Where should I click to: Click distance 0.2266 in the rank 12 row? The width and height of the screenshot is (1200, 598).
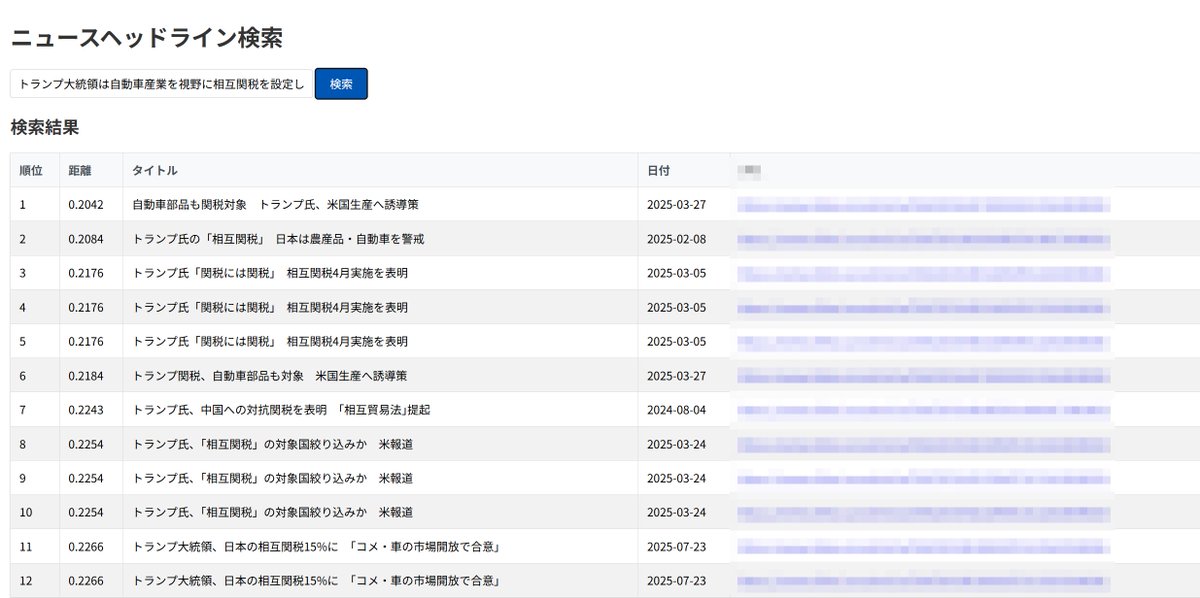(86, 580)
